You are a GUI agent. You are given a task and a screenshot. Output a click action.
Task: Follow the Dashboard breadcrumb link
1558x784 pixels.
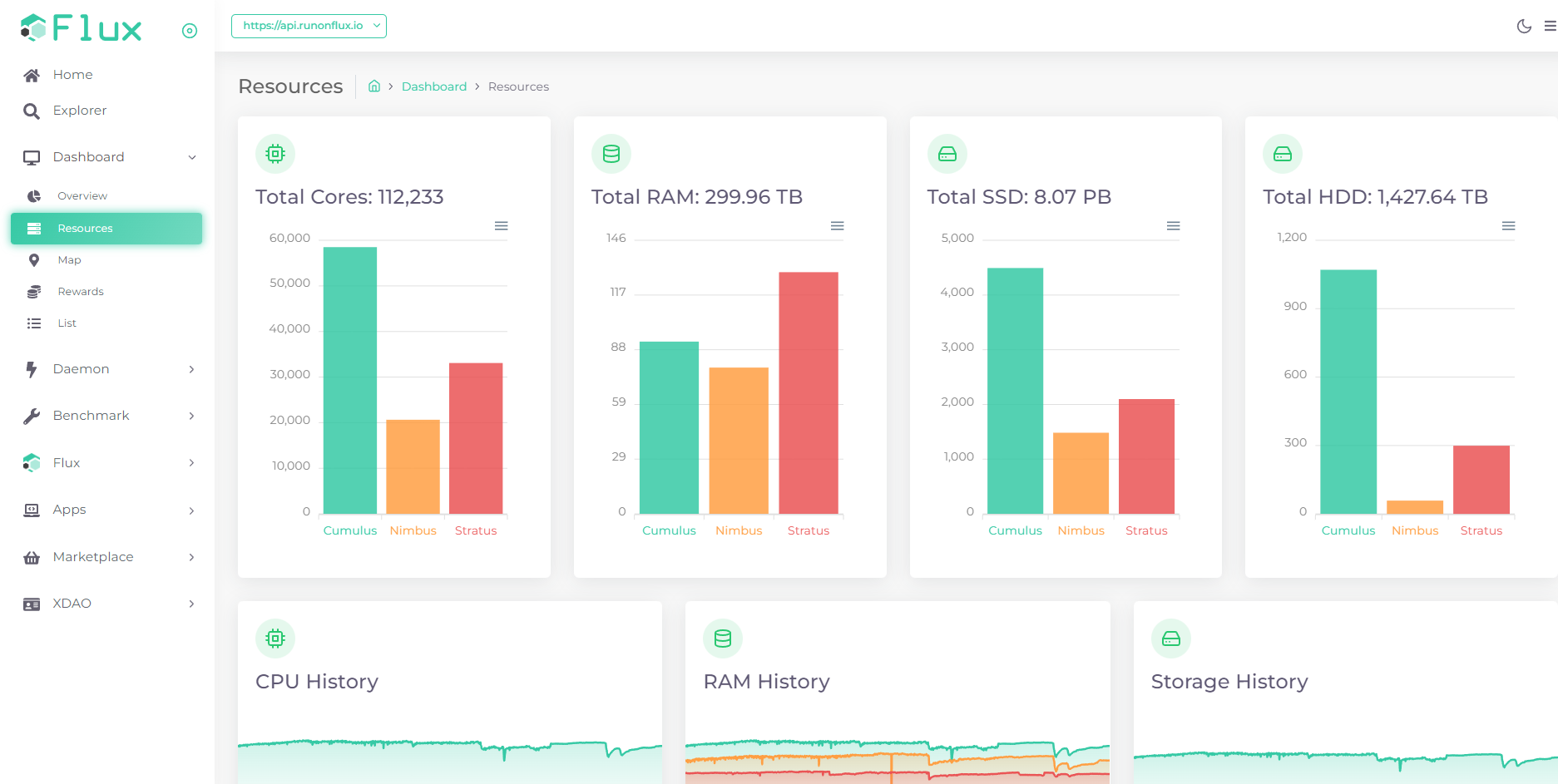coord(434,86)
